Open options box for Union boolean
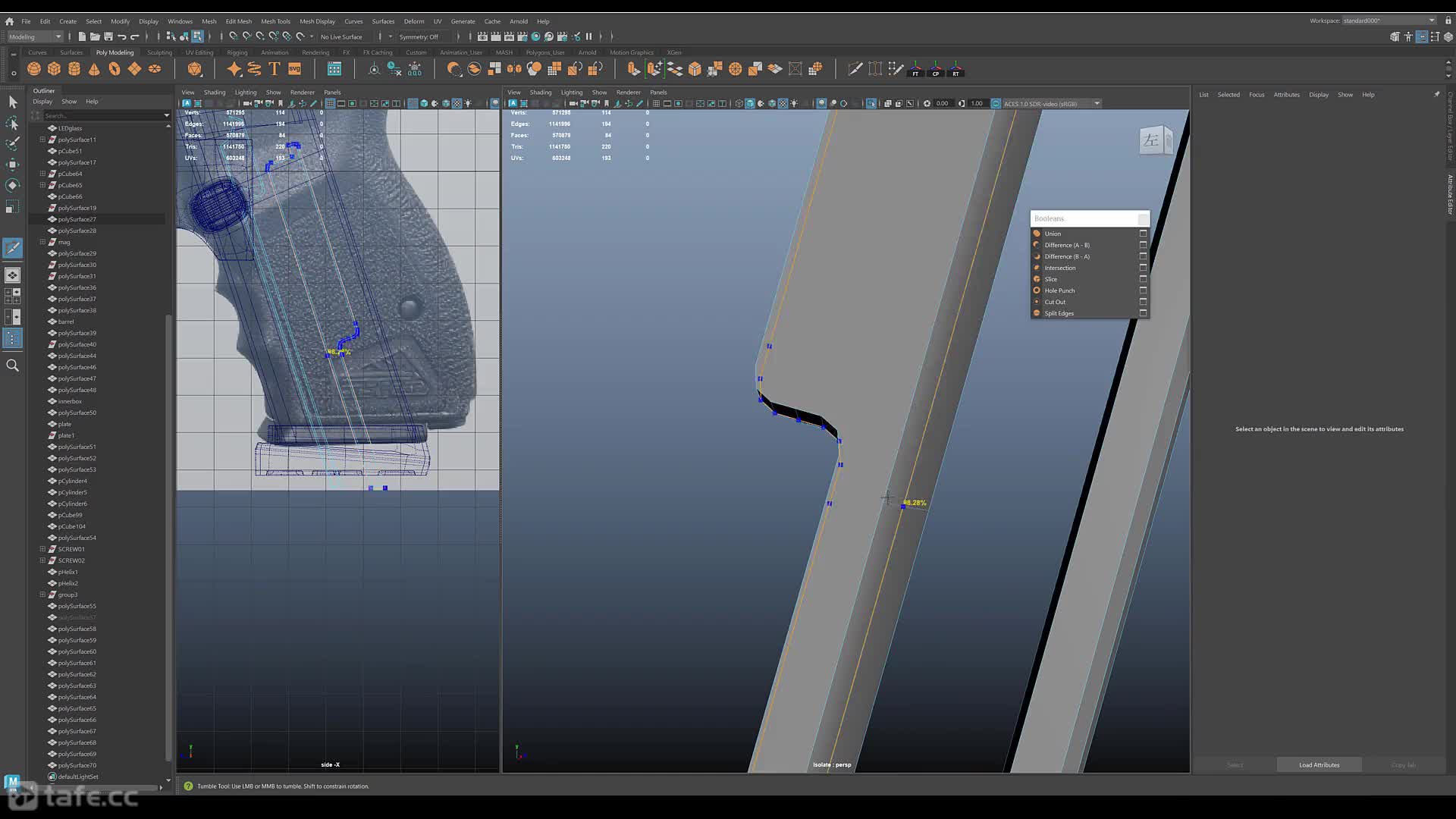 pyautogui.click(x=1143, y=234)
